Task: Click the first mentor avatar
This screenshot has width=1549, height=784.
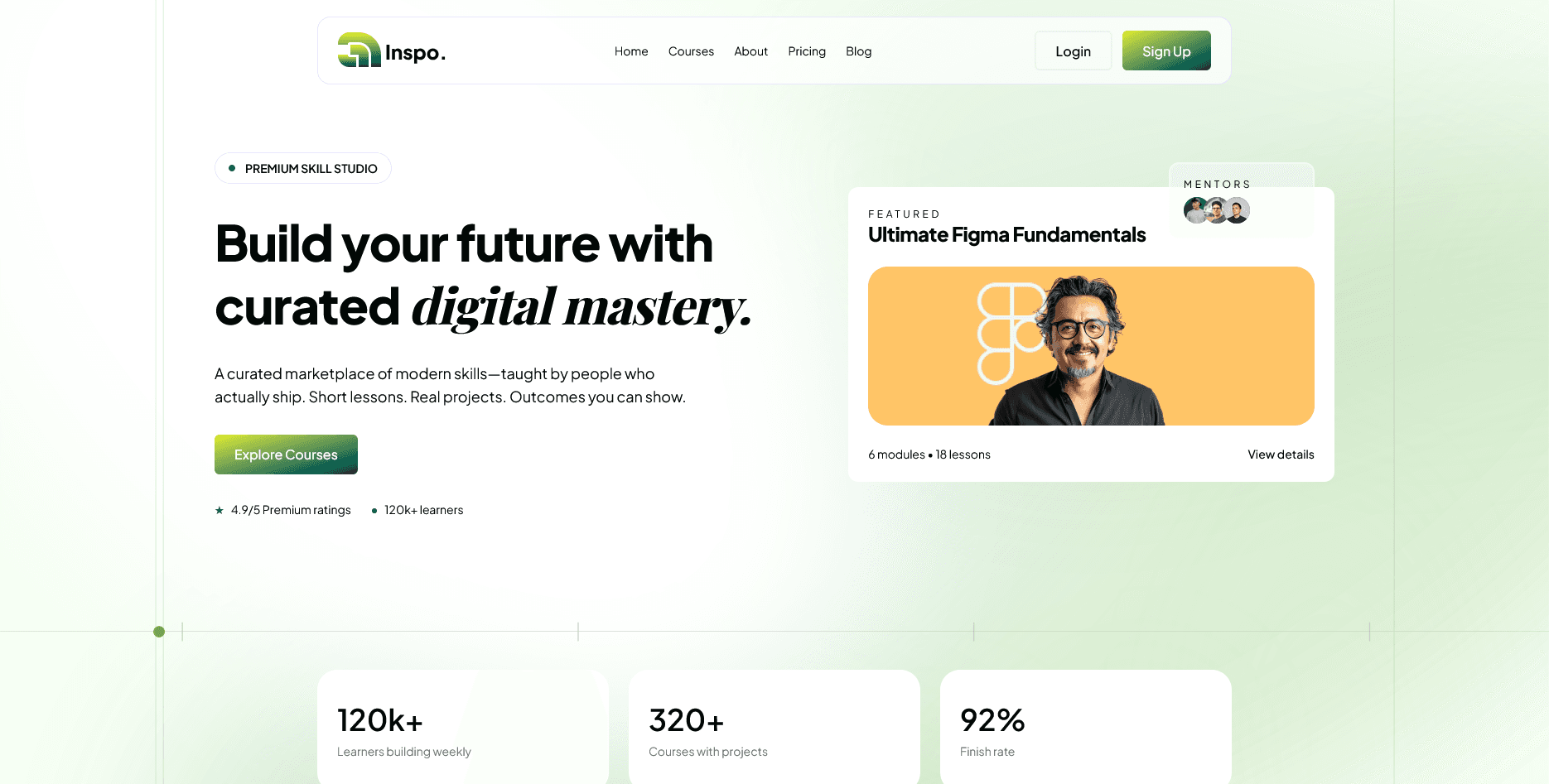Action: pos(1195,210)
